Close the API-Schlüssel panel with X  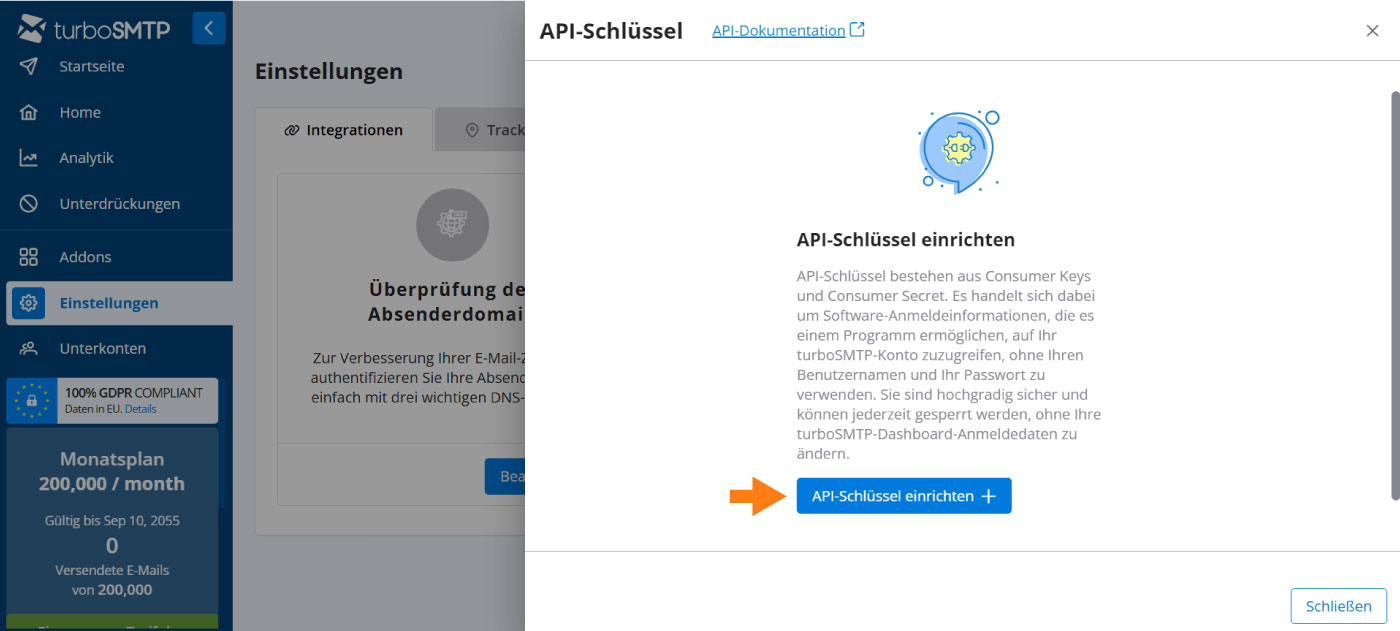pos(1372,31)
